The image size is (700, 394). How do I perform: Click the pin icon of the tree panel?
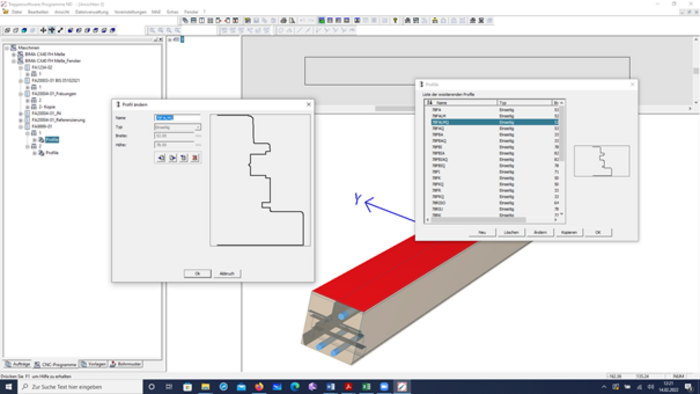click(156, 40)
